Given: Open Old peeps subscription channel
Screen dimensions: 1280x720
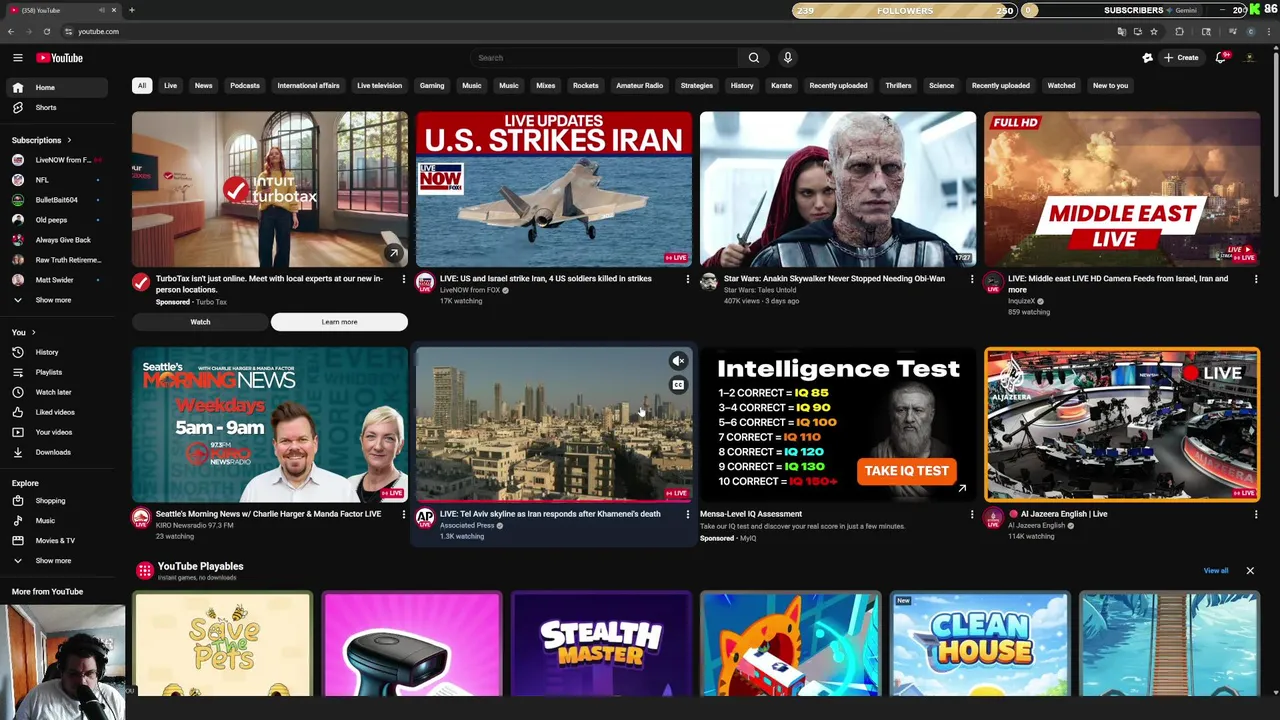Looking at the screenshot, I should coord(56,220).
